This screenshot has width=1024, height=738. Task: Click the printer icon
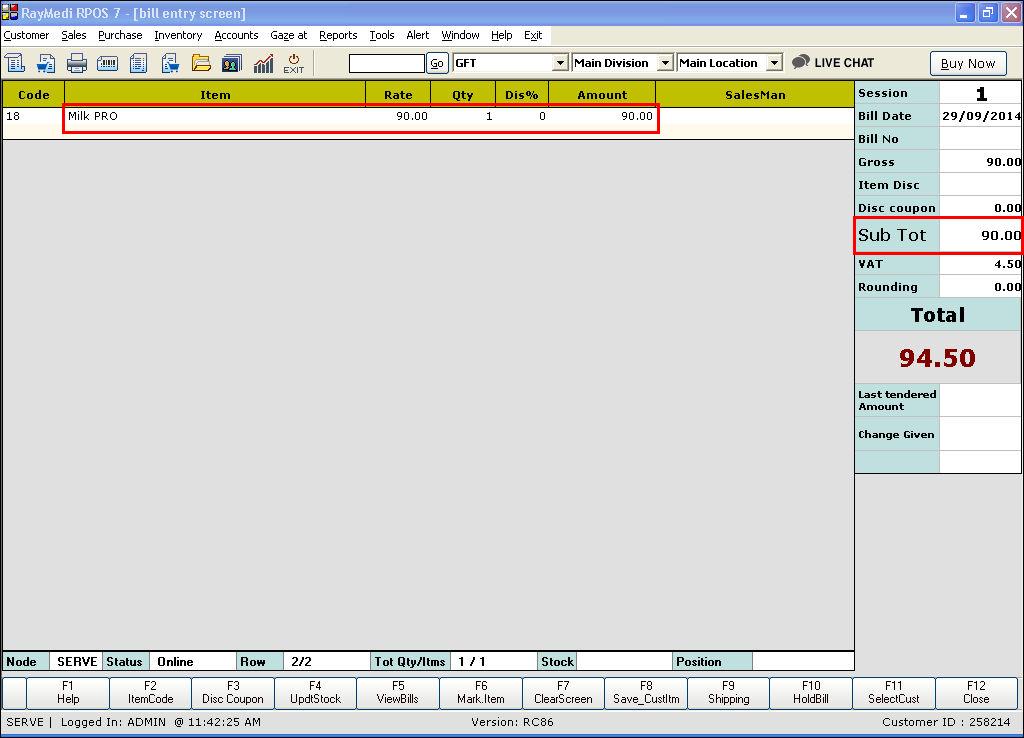tap(76, 63)
